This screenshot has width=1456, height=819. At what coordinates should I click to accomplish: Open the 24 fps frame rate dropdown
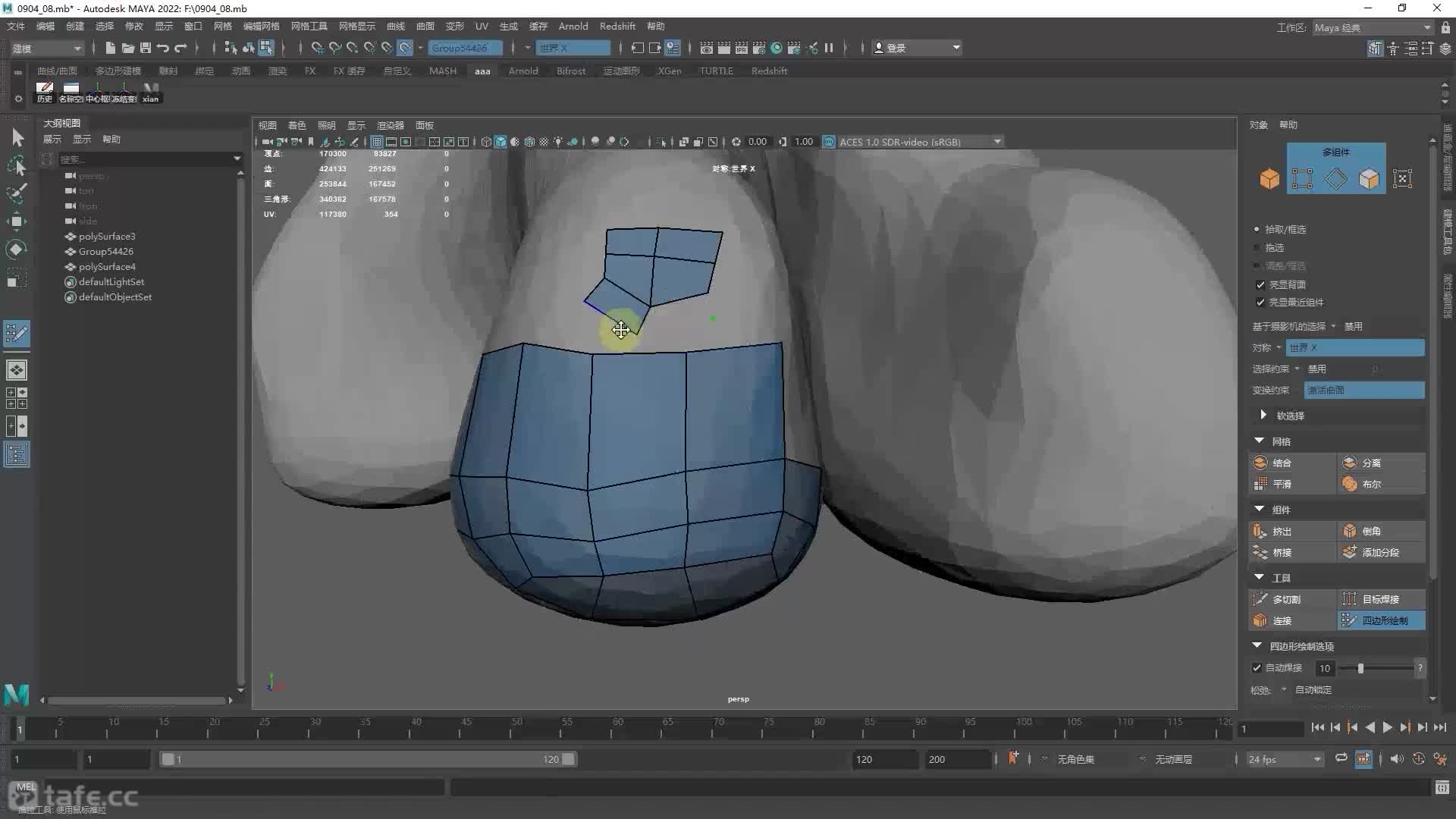[x=1285, y=759]
